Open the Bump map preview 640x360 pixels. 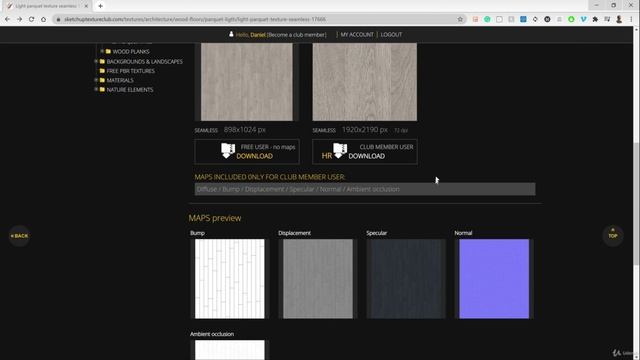point(229,279)
